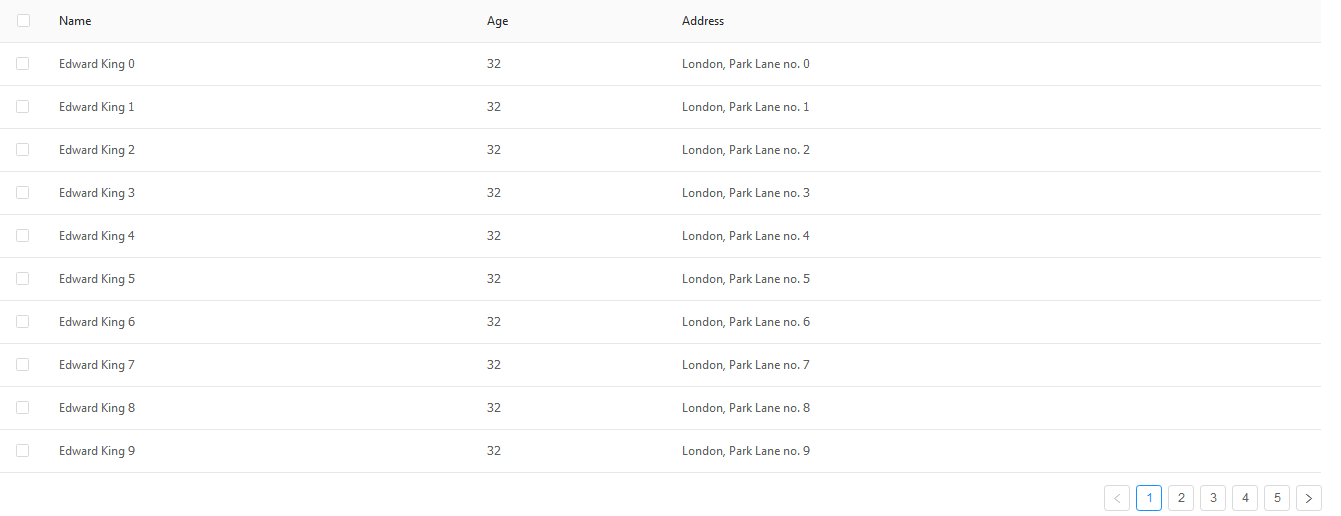The width and height of the screenshot is (1341, 516).
Task: Go to page 5 of results
Action: [1277, 498]
